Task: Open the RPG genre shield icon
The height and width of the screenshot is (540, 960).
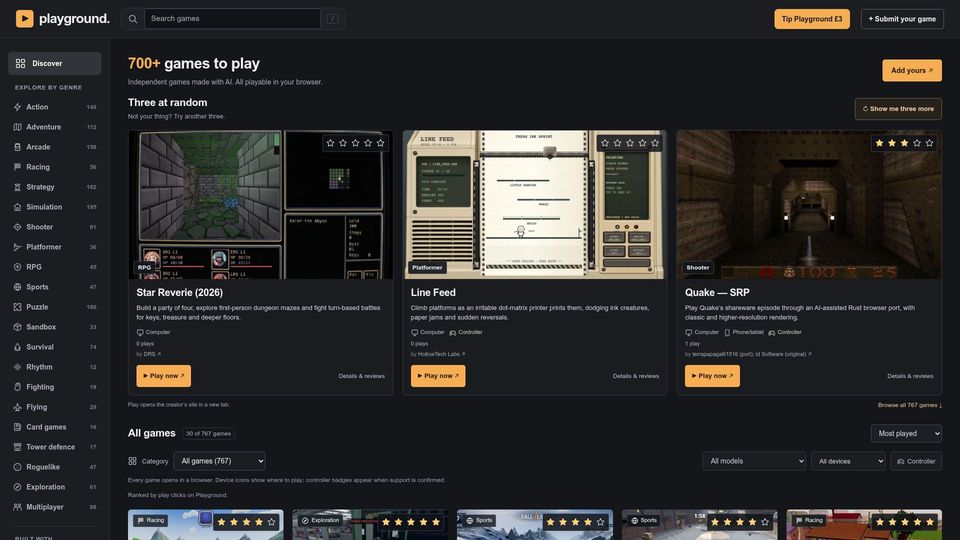Action: pyautogui.click(x=17, y=267)
